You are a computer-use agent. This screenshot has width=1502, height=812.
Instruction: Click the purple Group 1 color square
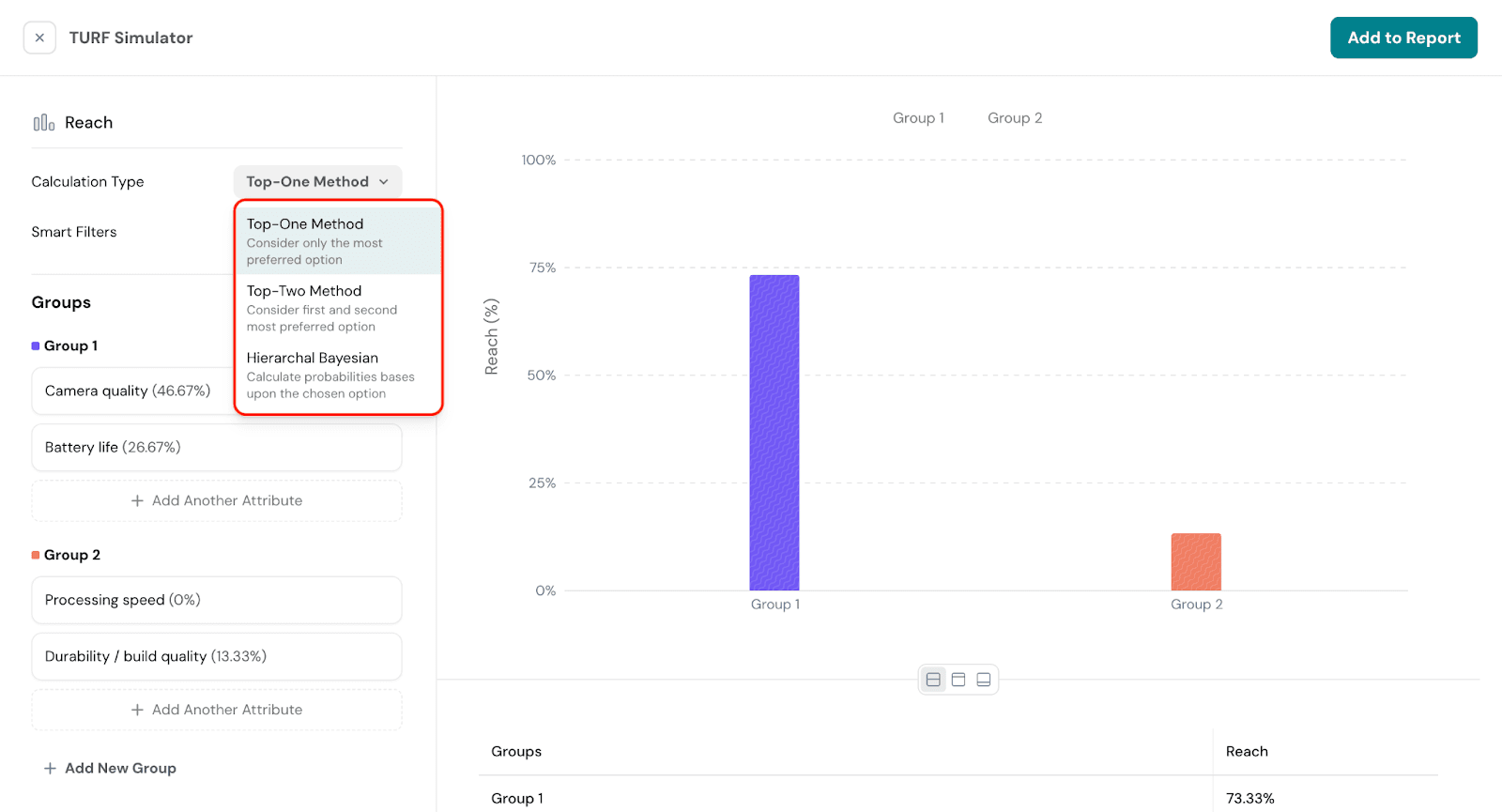pyautogui.click(x=36, y=346)
